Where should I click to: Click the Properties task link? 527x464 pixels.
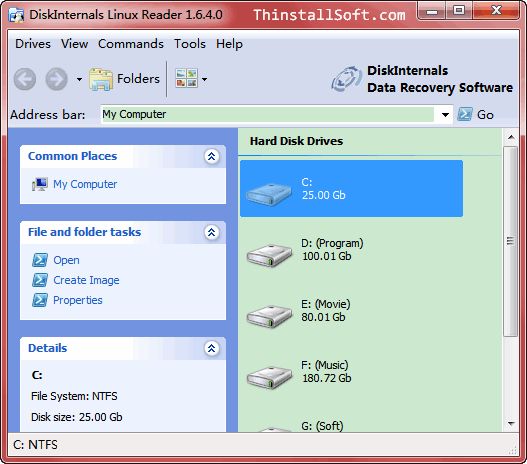78,300
